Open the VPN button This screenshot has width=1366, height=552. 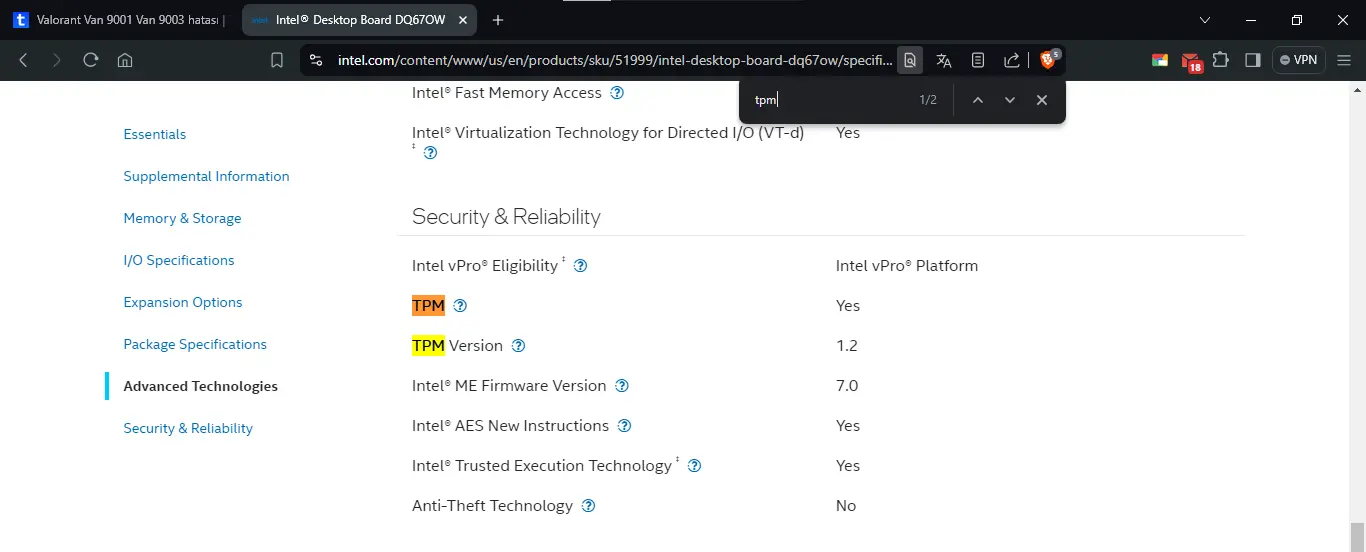pos(1298,60)
